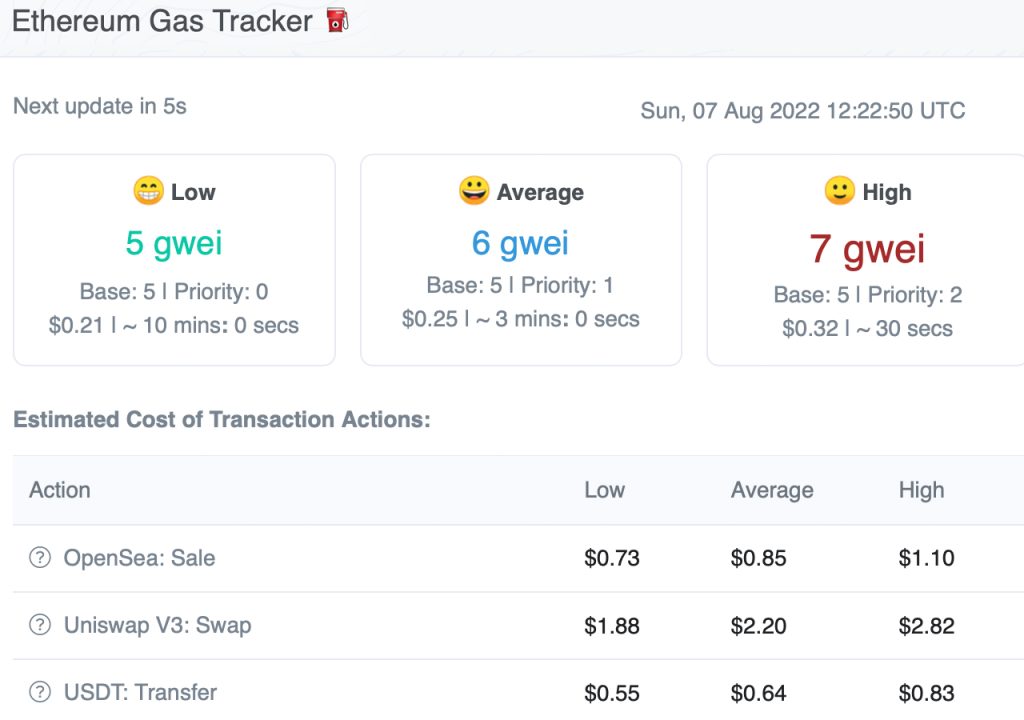Click the Uniswap V3: Swap action label

click(x=156, y=624)
